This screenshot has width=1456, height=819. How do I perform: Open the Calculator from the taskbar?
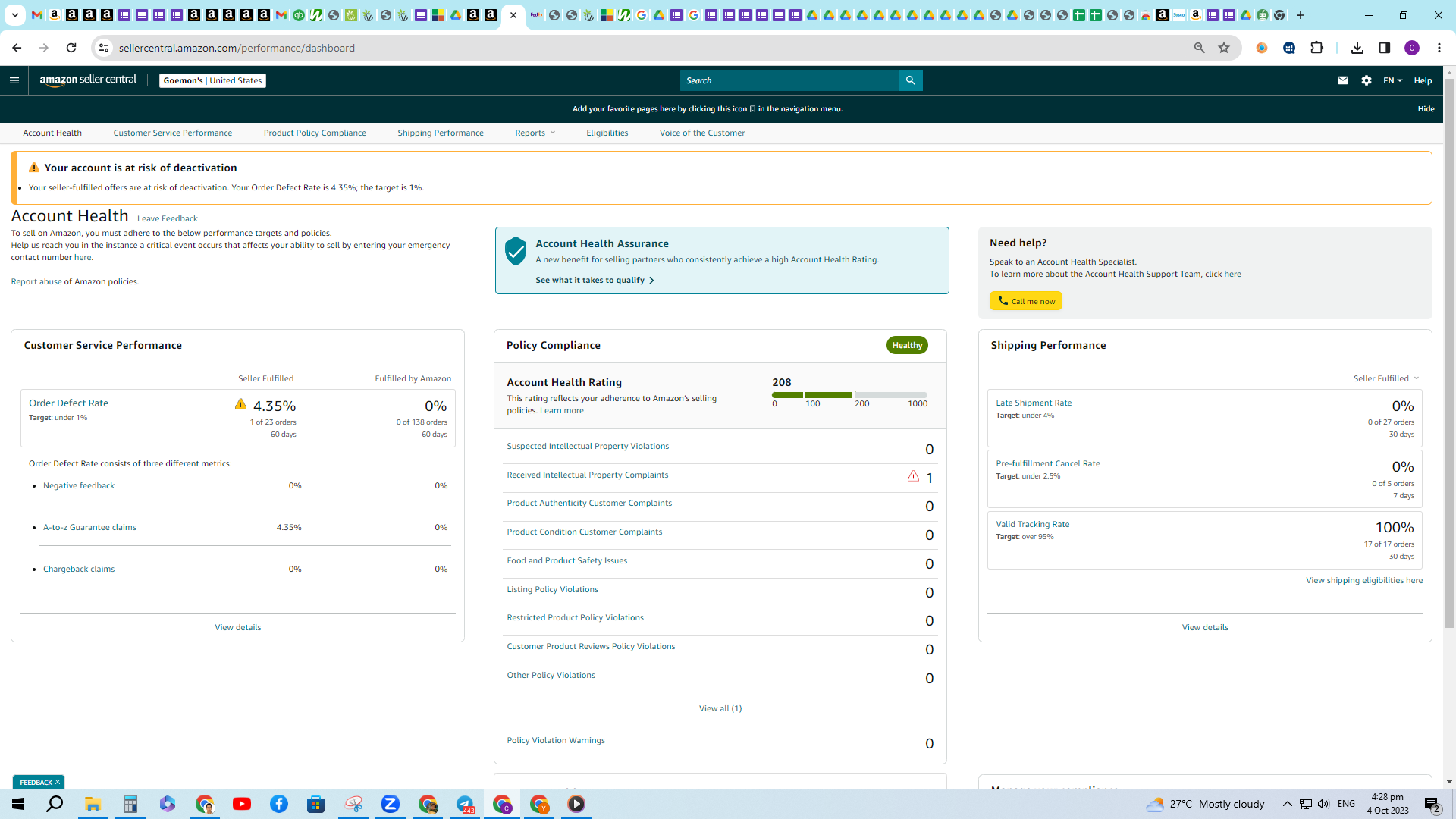pos(130,804)
